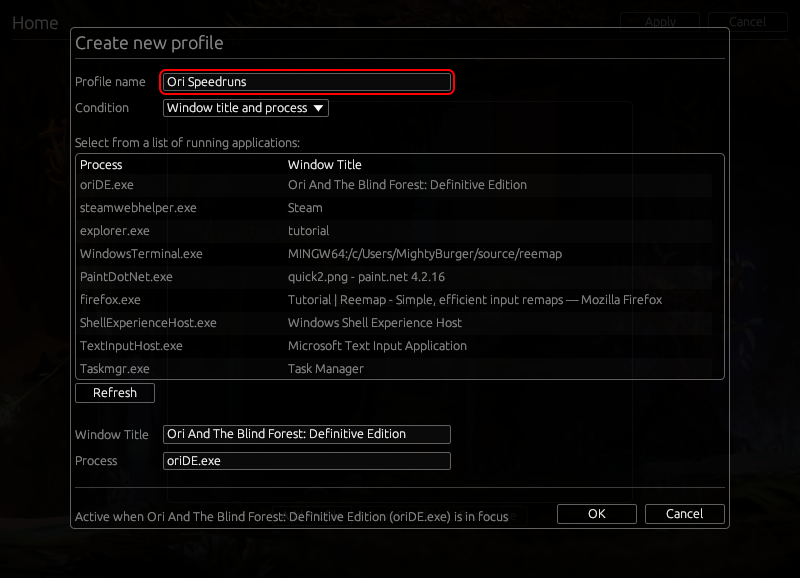Select the steamwebhelper.exe process row
Viewport: 800px width, 578px height.
pos(398,208)
